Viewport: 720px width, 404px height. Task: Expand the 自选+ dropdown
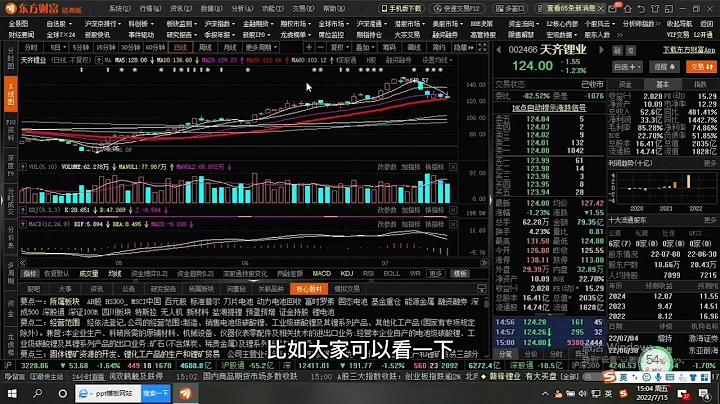[x=629, y=67]
